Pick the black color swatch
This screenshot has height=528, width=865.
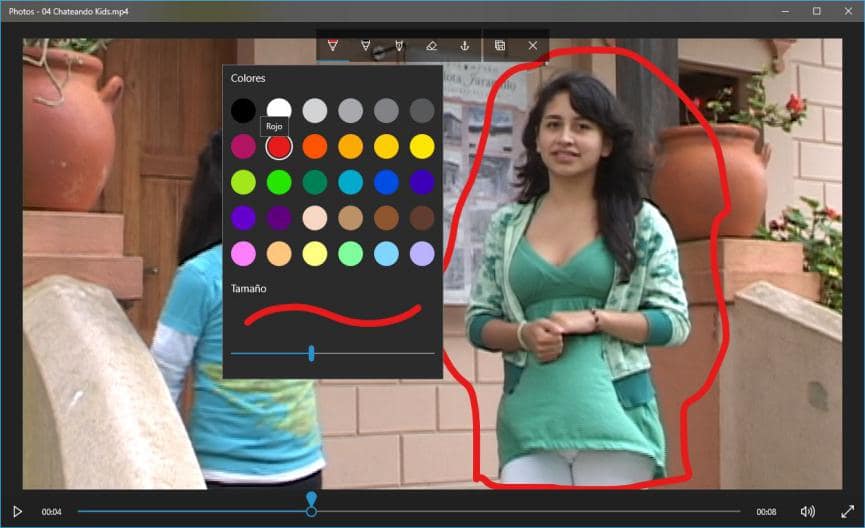coord(243,110)
